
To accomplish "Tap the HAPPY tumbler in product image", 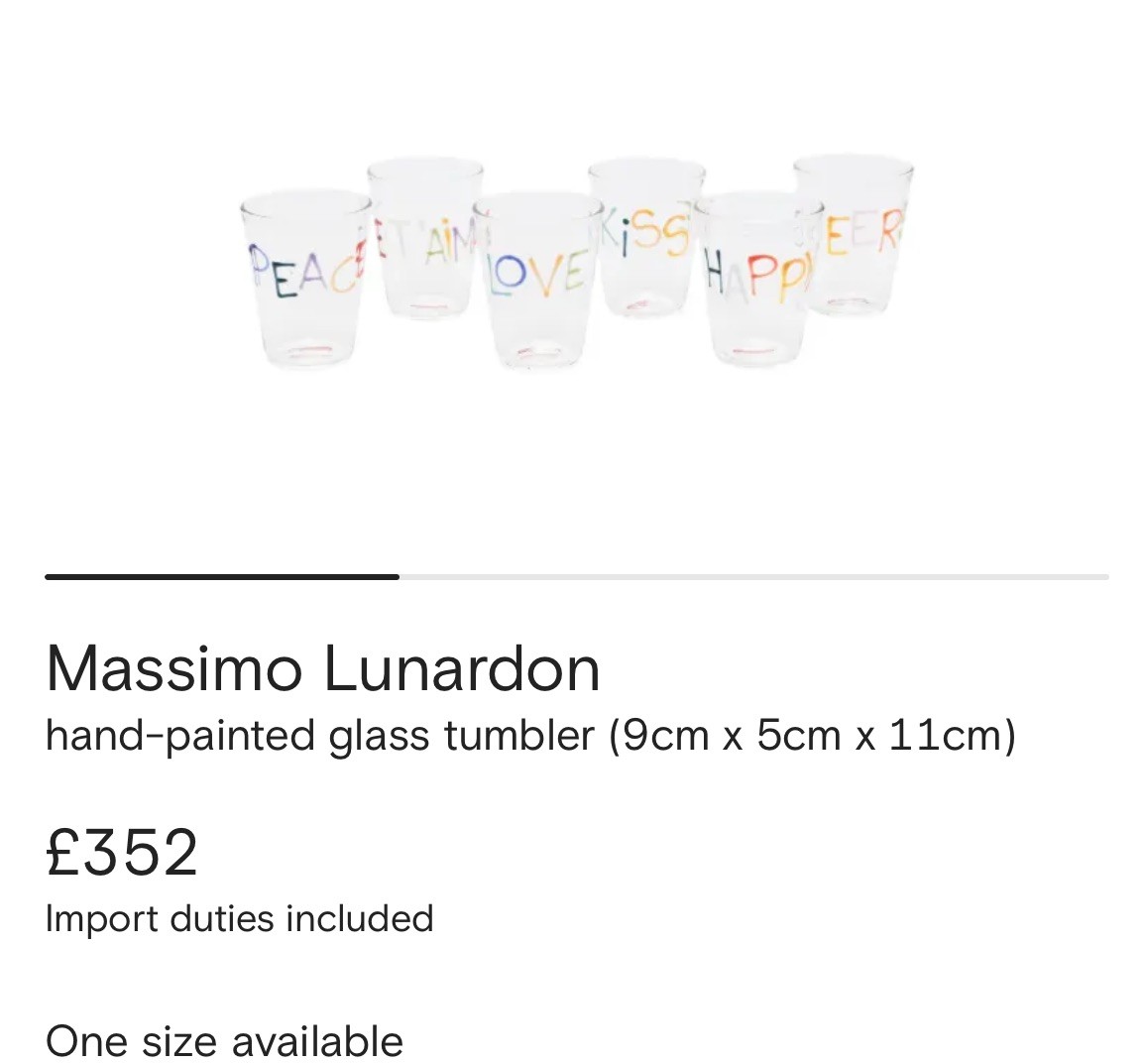I will [758, 281].
